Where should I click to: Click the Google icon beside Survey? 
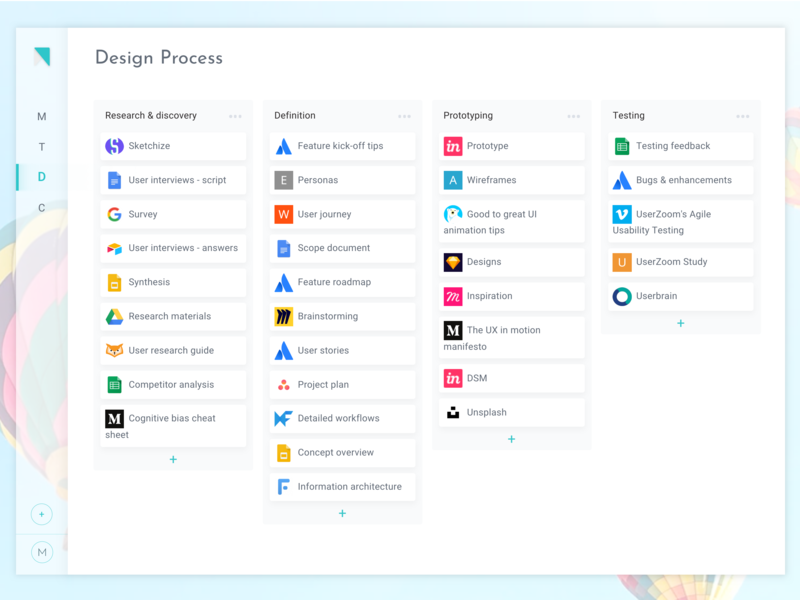click(114, 214)
